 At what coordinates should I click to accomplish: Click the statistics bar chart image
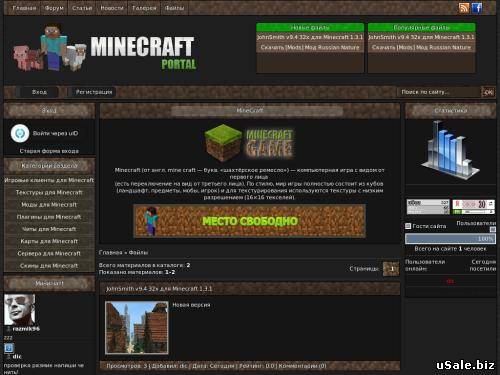coord(450,150)
